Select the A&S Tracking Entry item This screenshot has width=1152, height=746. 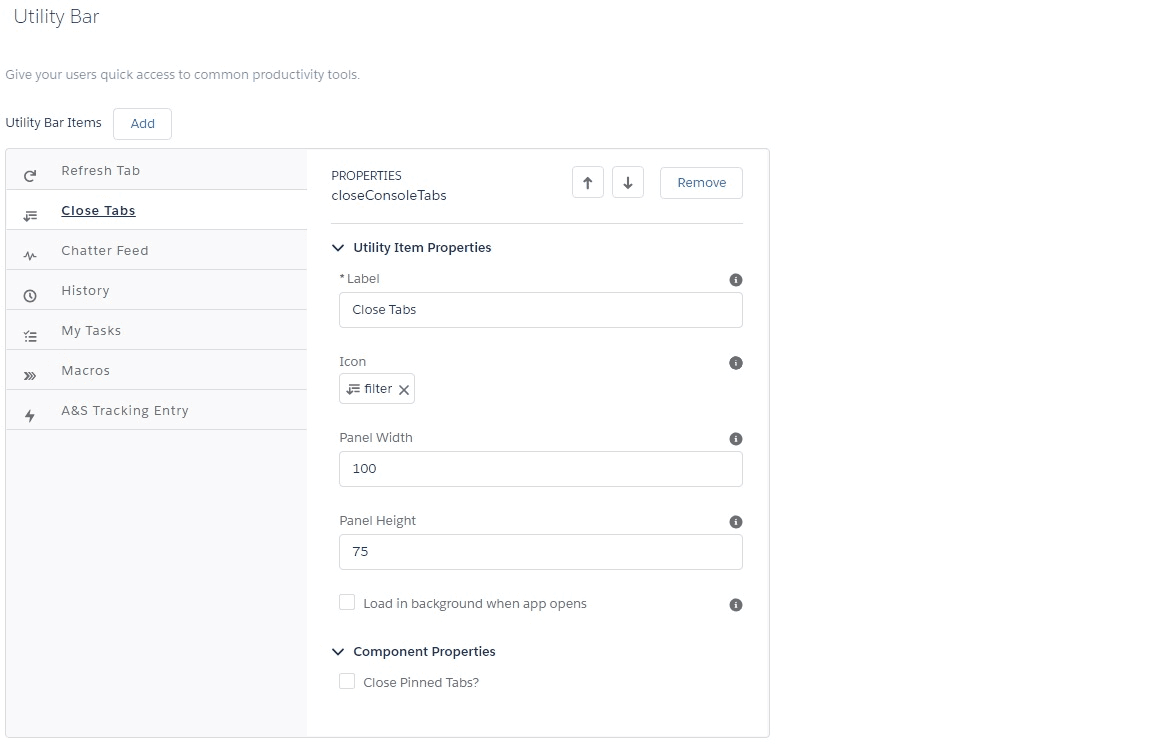tap(156, 410)
